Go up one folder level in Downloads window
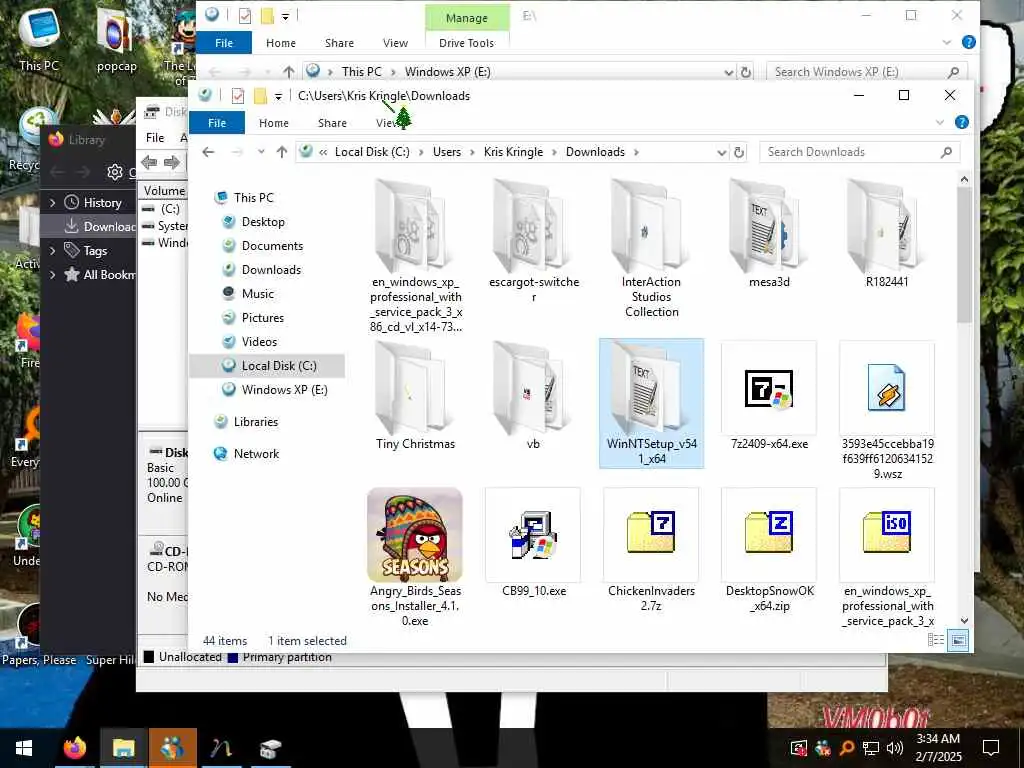 282,152
